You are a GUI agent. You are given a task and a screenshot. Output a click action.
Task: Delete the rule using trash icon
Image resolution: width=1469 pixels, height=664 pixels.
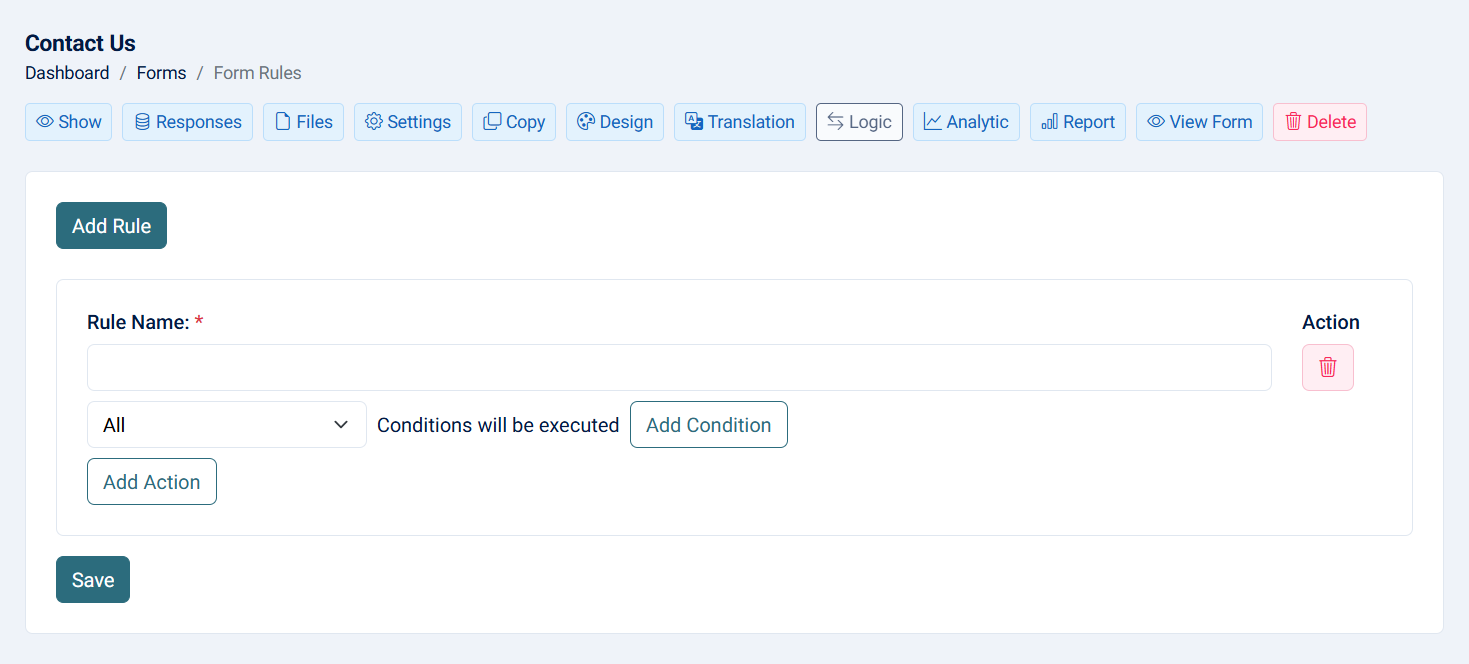(1327, 367)
